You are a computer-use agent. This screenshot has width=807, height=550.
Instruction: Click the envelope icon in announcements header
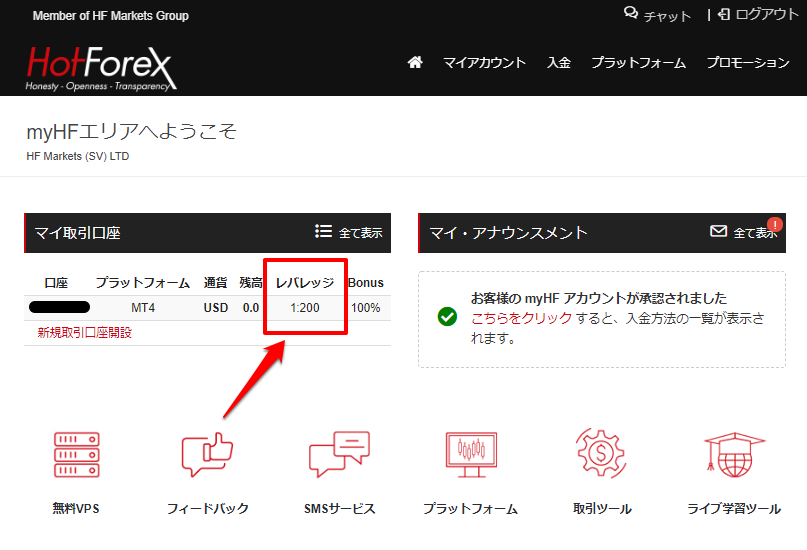click(718, 231)
